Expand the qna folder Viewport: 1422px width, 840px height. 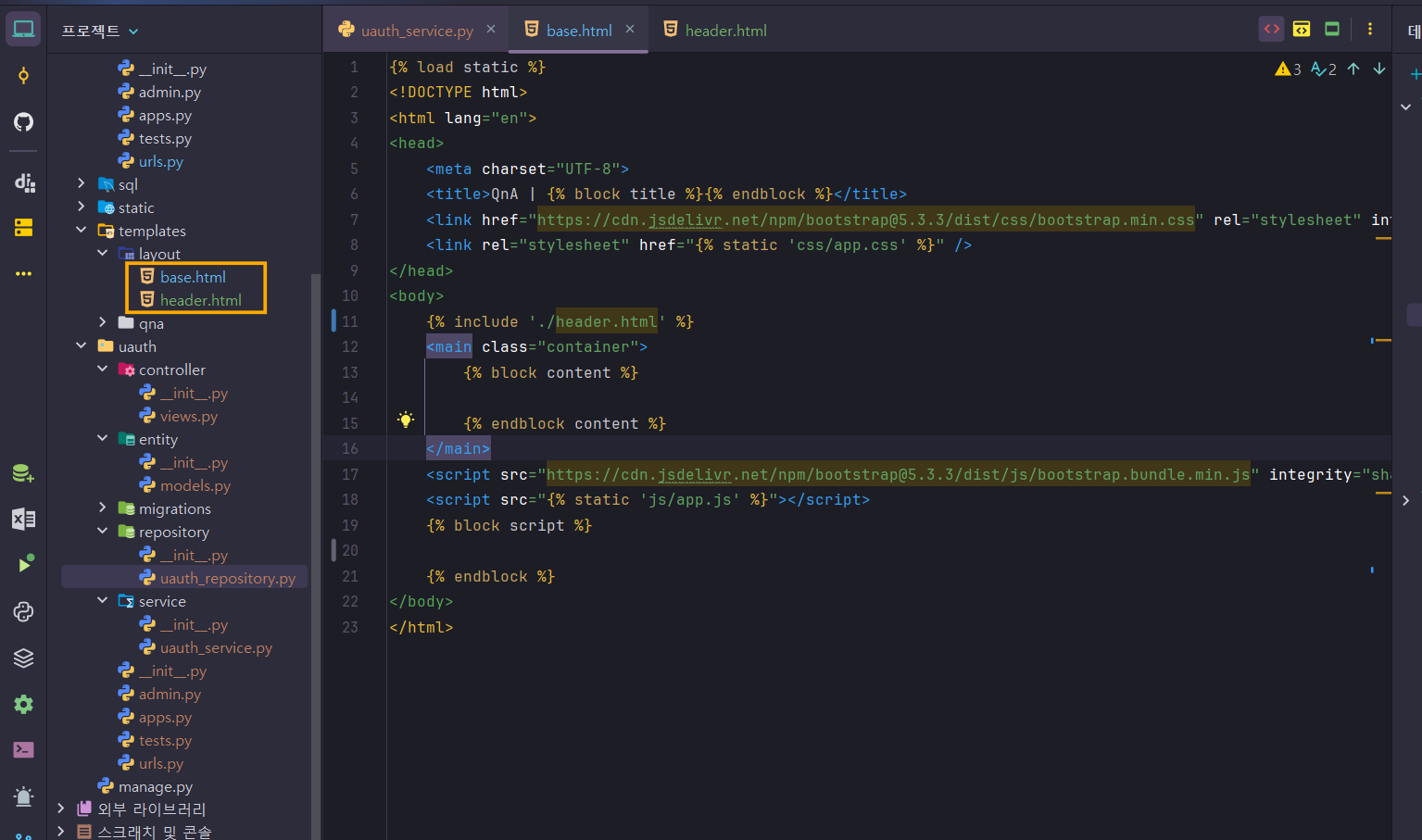(102, 322)
